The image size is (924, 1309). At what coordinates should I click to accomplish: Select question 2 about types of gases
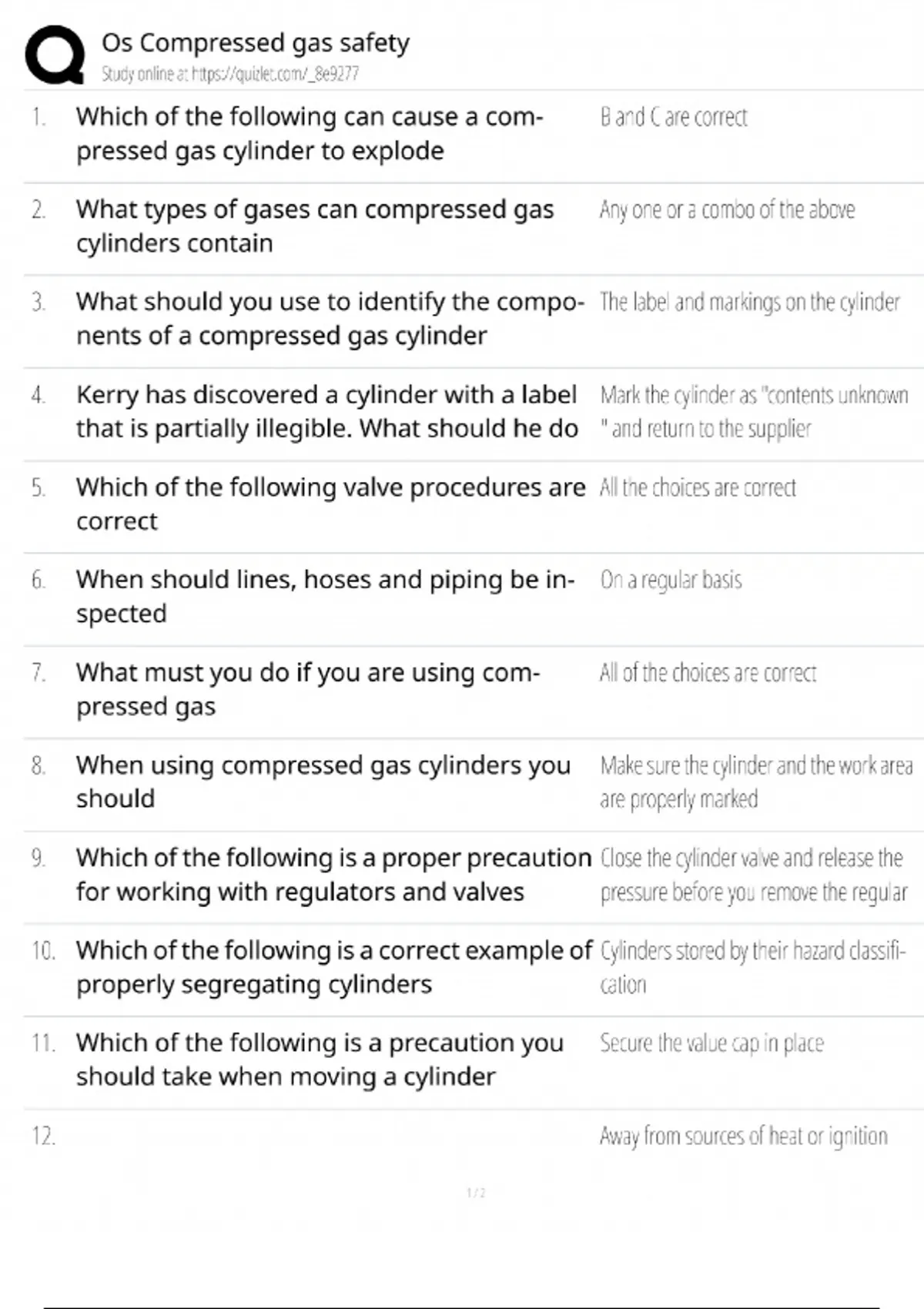314,226
